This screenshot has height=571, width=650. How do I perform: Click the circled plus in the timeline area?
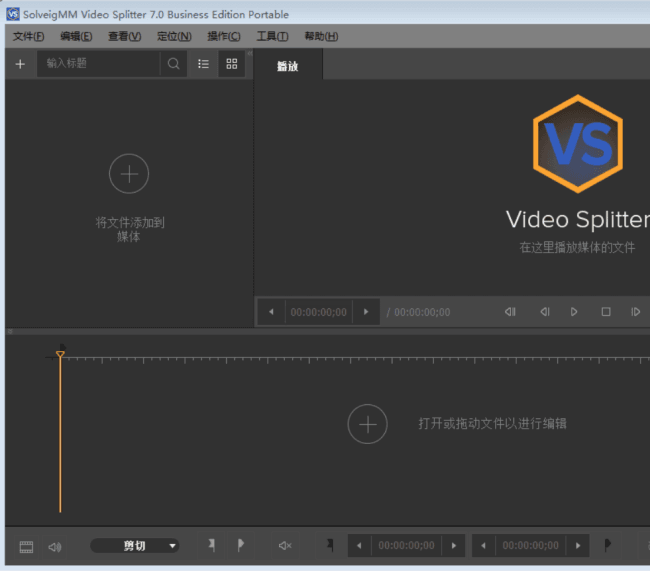tap(368, 424)
